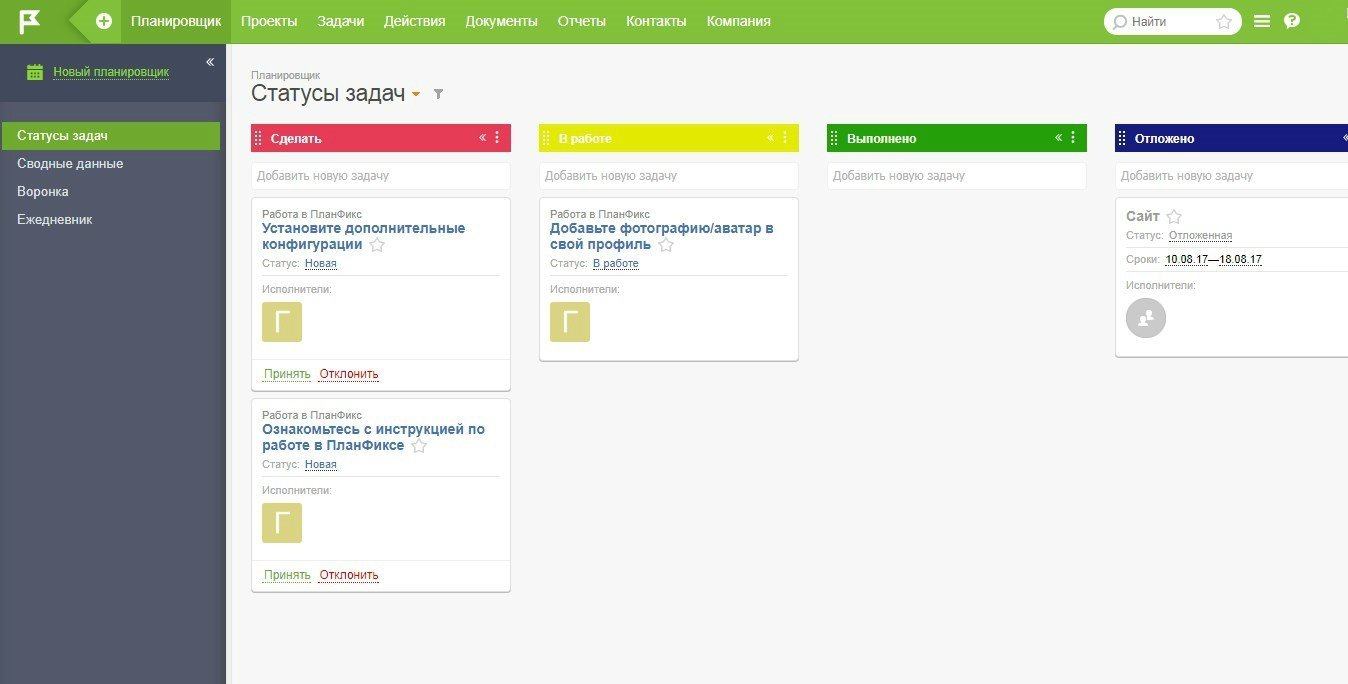The height and width of the screenshot is (684, 1348).
Task: Click Принять on the first task card
Action: (287, 374)
